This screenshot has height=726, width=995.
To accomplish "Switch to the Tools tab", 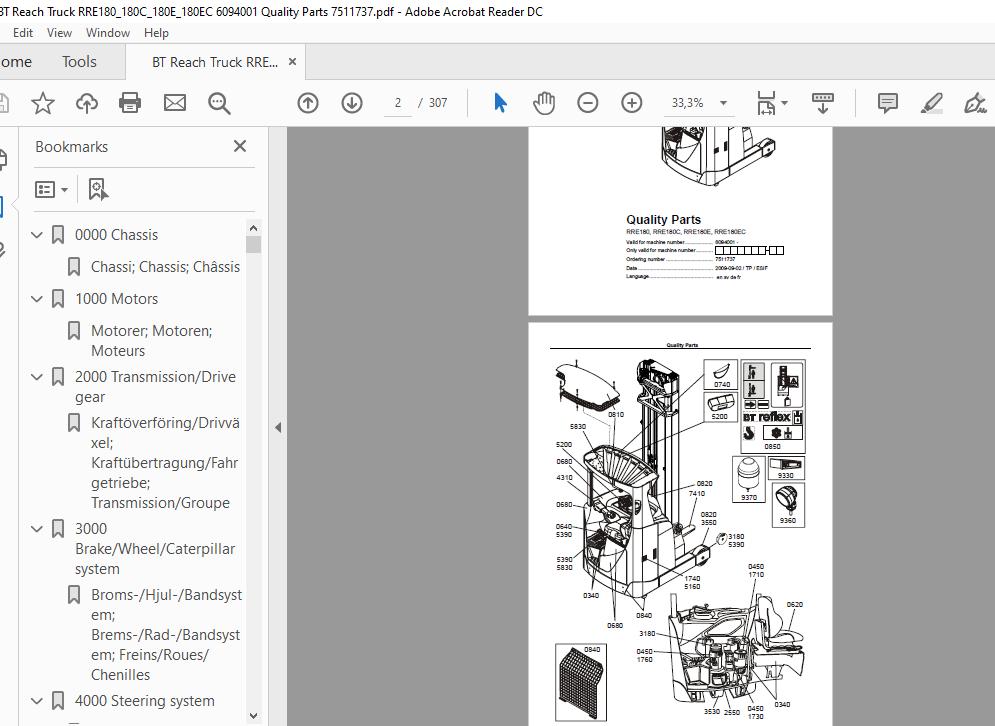I will (79, 62).
